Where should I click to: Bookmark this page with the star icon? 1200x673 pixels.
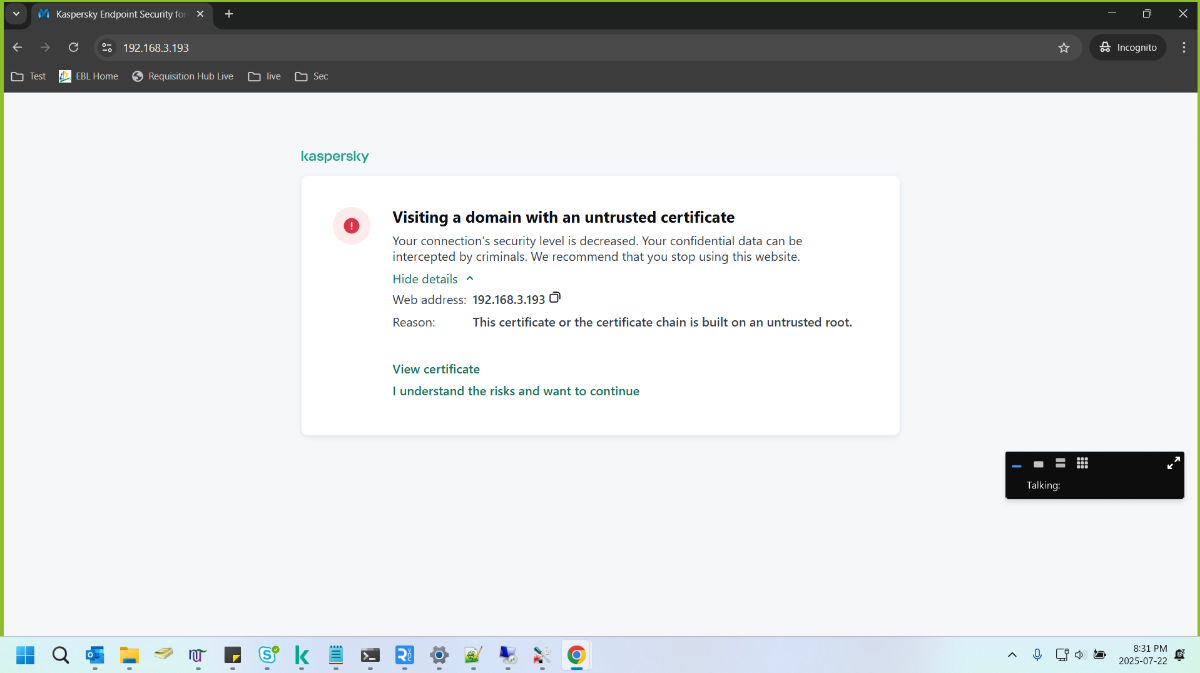tap(1064, 47)
